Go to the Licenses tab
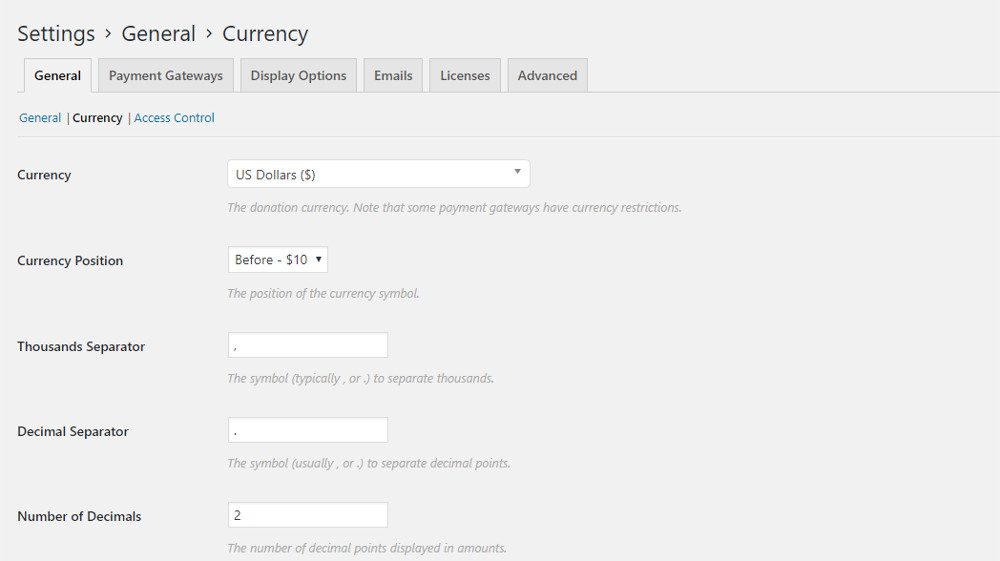Viewport: 1000px width, 561px height. (465, 75)
